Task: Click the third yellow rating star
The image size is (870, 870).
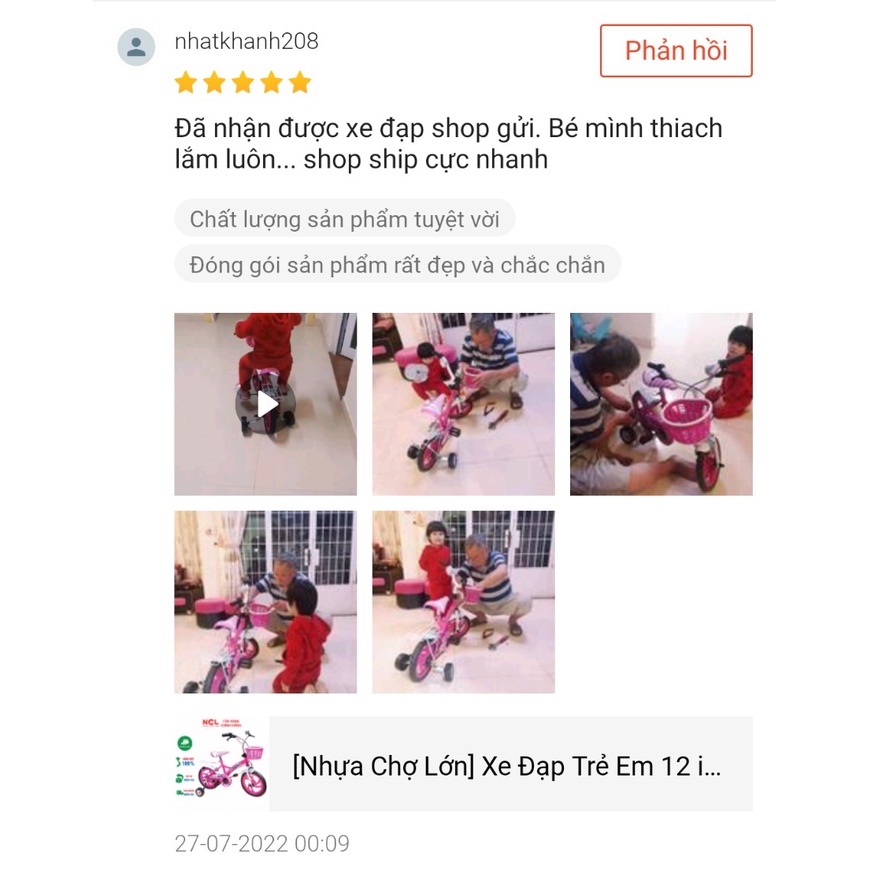Action: click(243, 82)
